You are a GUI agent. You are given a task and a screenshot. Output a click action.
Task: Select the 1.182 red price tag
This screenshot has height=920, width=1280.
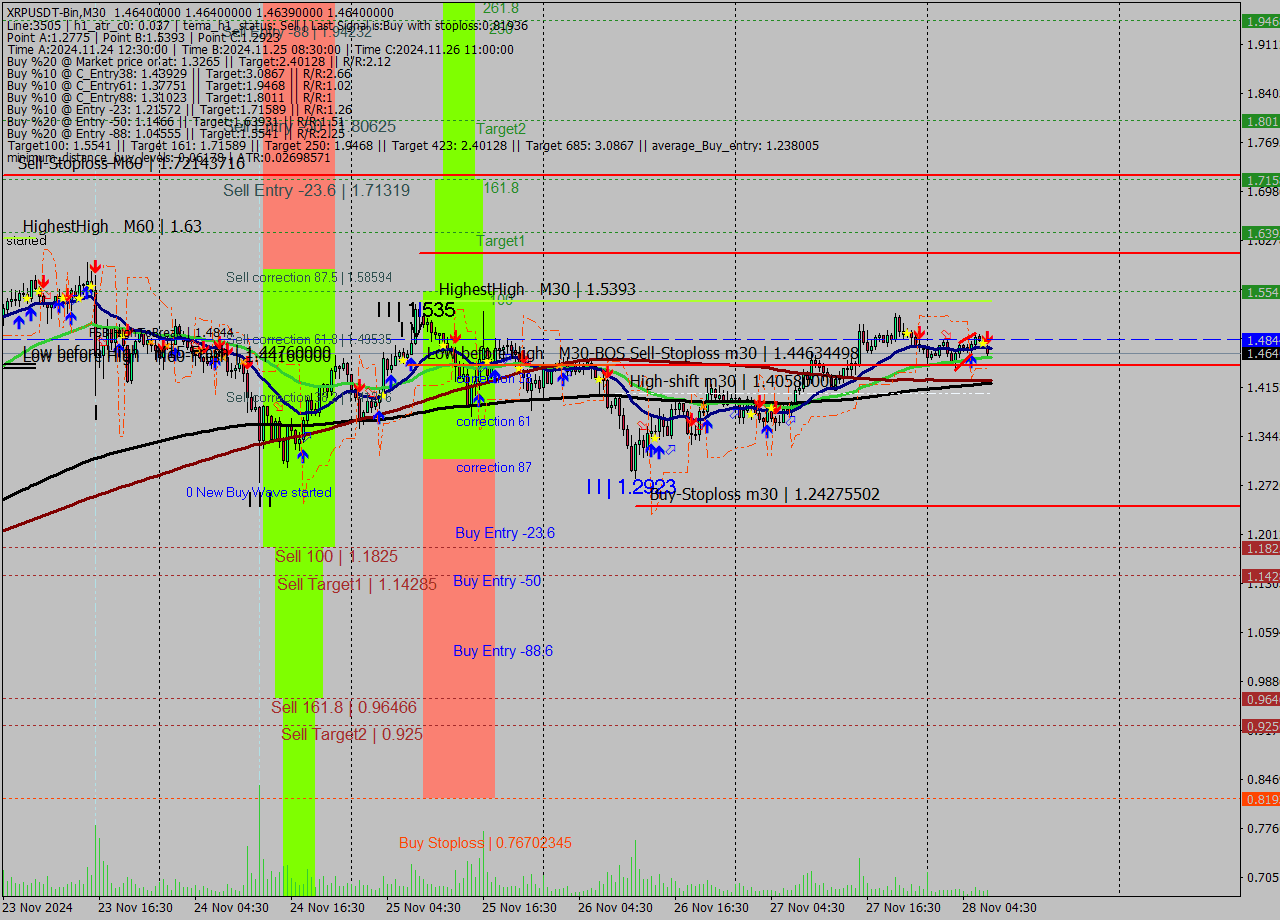[1261, 548]
